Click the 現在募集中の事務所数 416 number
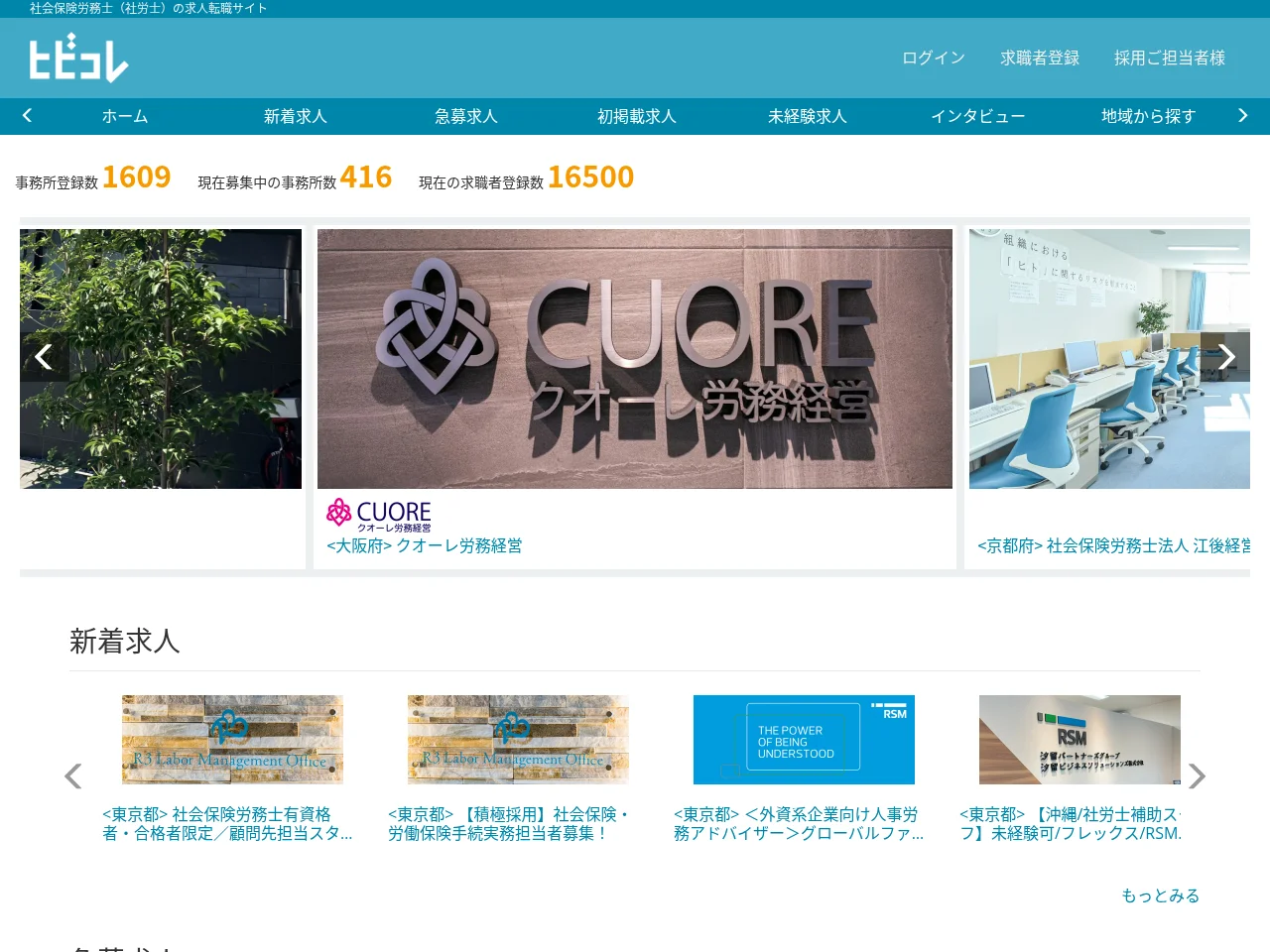This screenshot has height=952, width=1270. click(366, 178)
